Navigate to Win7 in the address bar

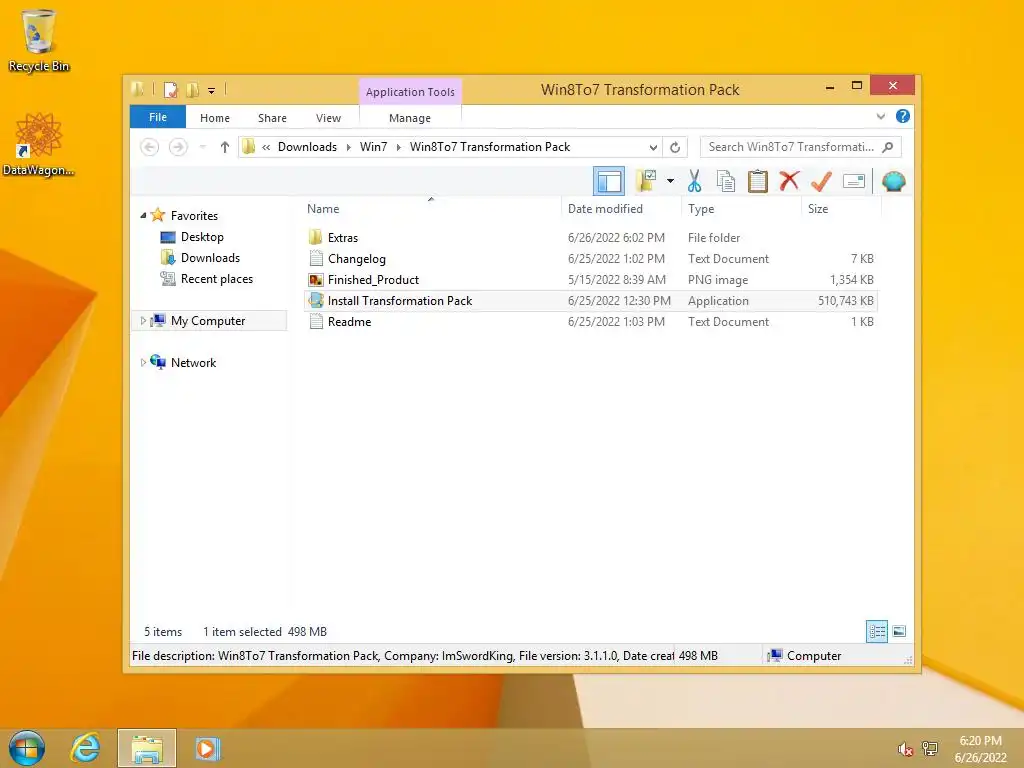tap(374, 147)
